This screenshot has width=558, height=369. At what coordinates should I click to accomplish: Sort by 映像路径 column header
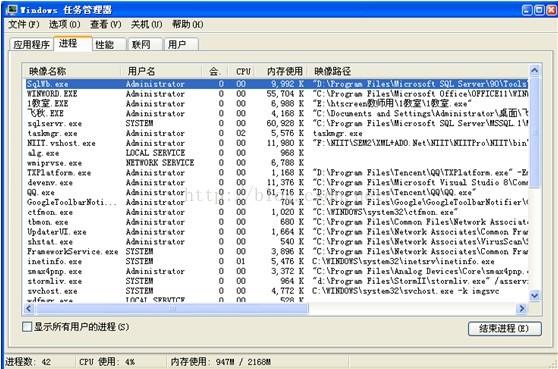418,71
